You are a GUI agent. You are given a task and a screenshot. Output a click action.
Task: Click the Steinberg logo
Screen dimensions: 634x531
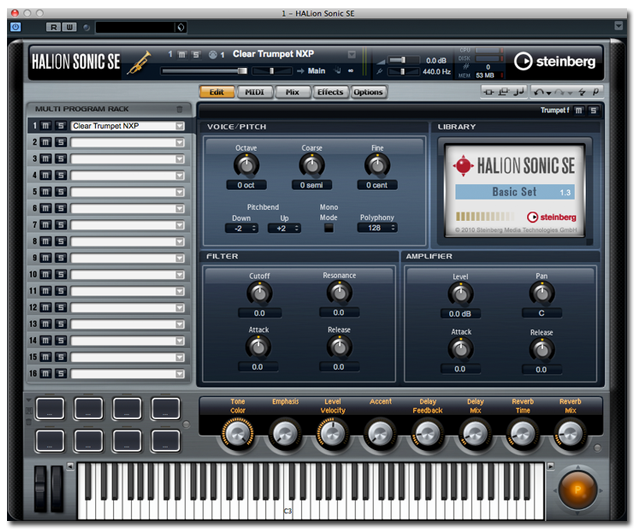tap(554, 61)
